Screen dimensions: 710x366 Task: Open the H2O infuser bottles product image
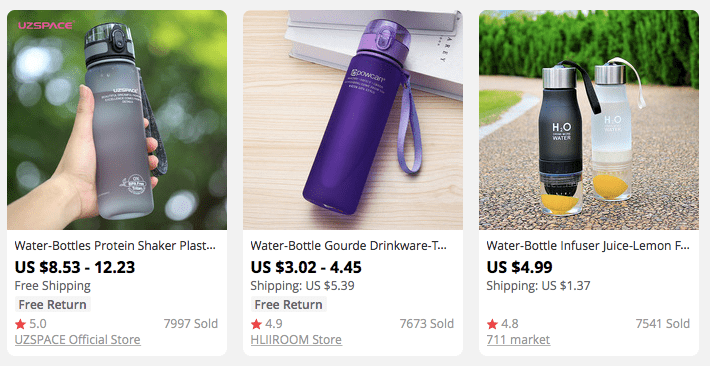tap(589, 120)
